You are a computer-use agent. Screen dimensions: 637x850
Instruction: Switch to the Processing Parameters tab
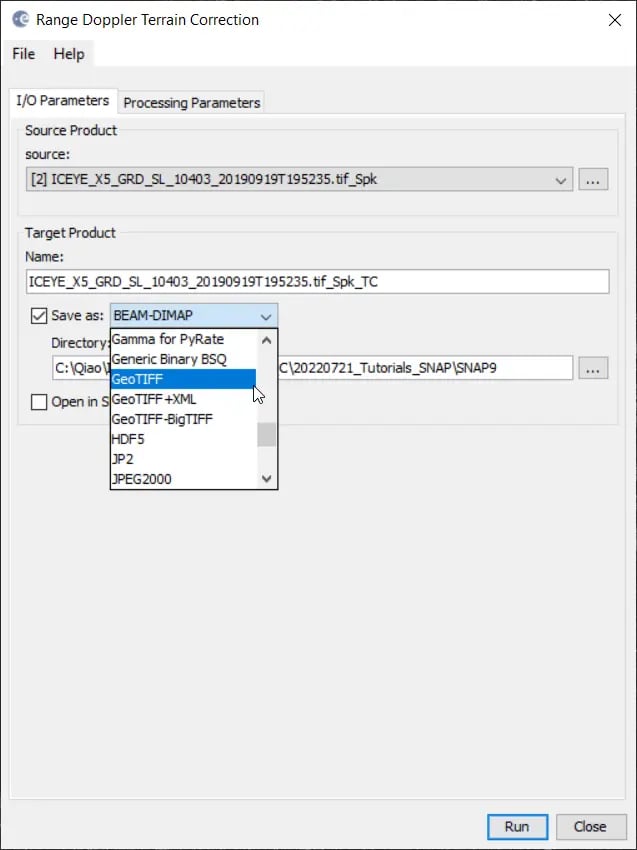[x=191, y=102]
